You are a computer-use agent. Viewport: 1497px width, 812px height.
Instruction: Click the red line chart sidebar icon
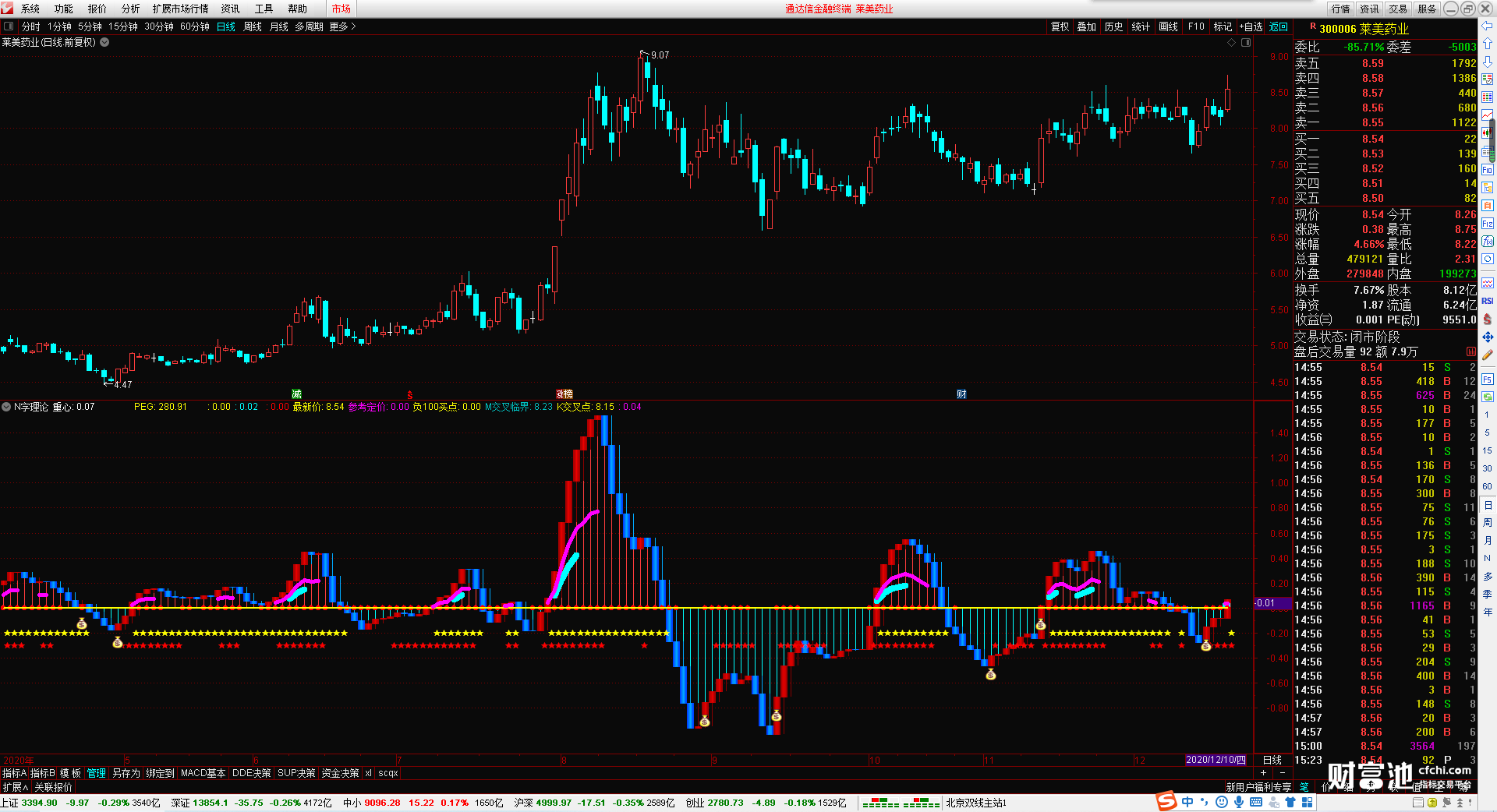point(1488,115)
